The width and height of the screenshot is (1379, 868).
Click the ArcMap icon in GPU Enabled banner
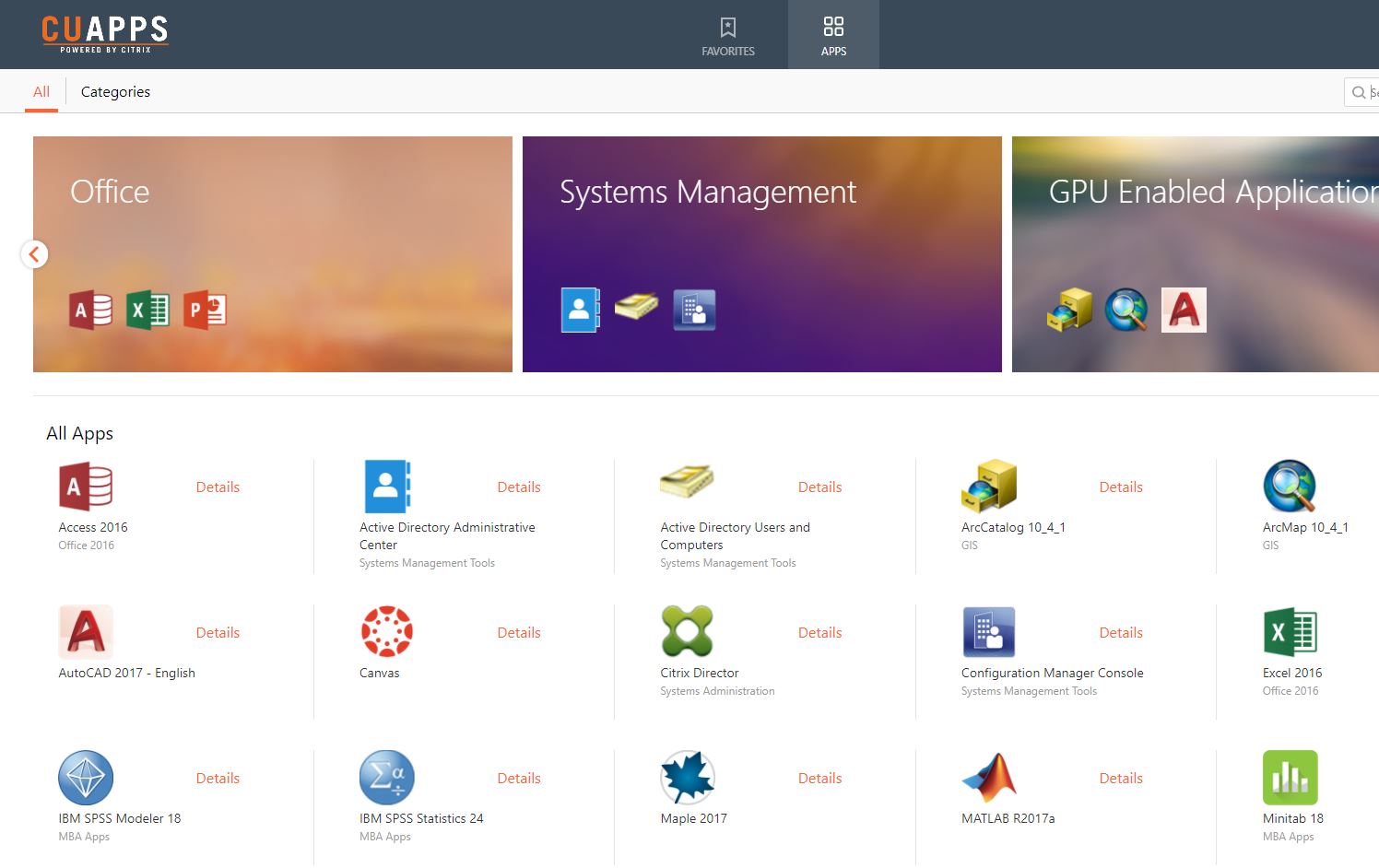1126,310
